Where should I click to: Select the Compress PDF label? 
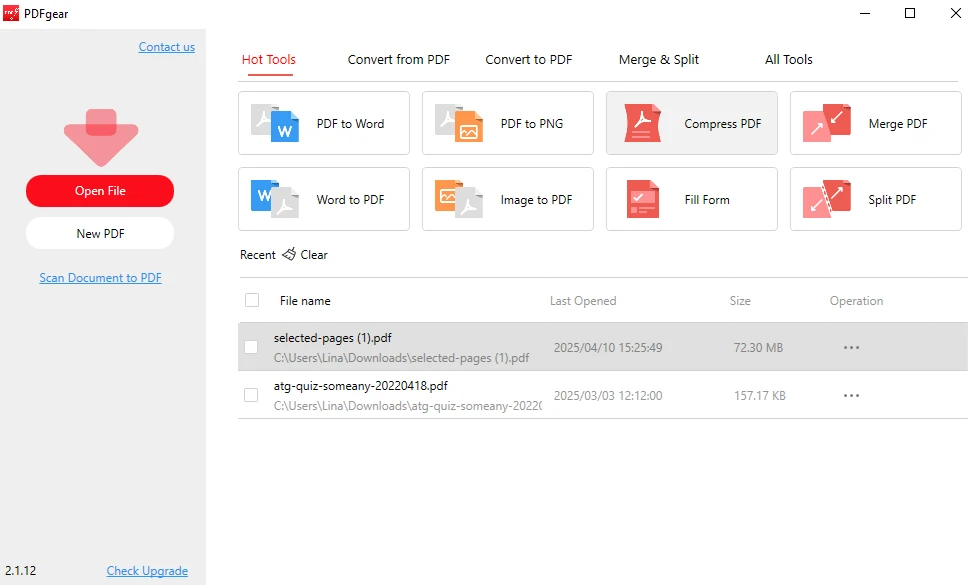pyautogui.click(x=723, y=124)
